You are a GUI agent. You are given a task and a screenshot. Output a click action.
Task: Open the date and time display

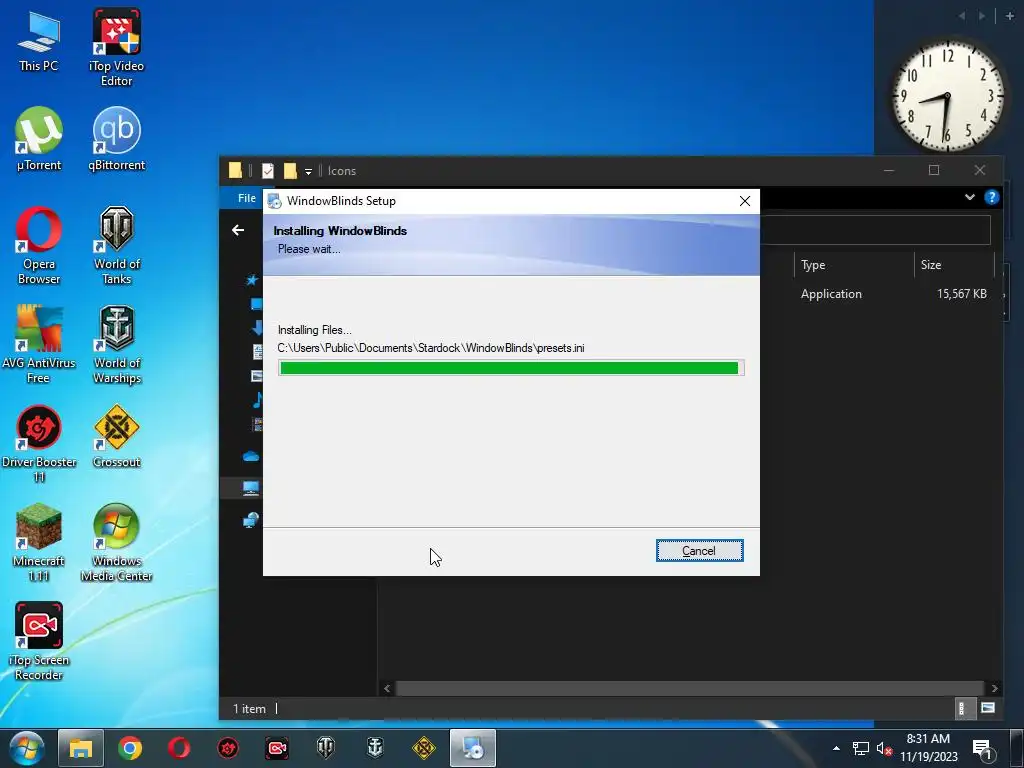928,748
